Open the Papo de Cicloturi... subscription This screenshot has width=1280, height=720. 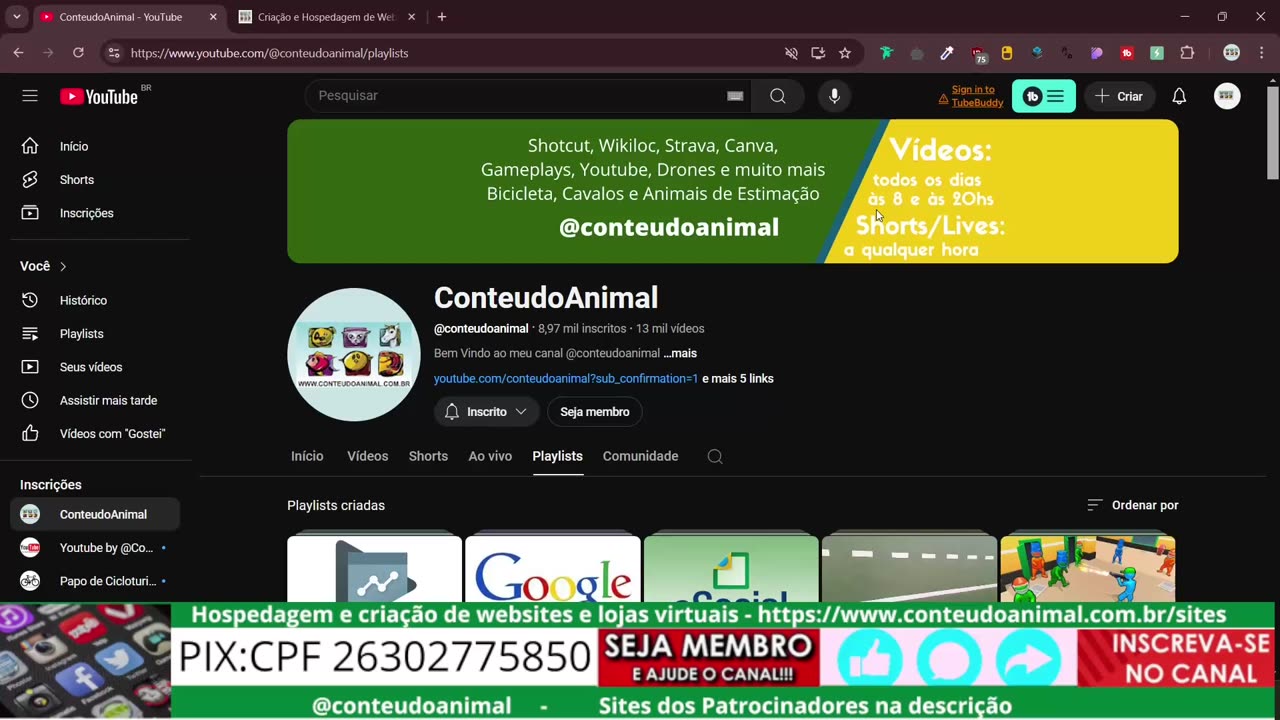(95, 581)
